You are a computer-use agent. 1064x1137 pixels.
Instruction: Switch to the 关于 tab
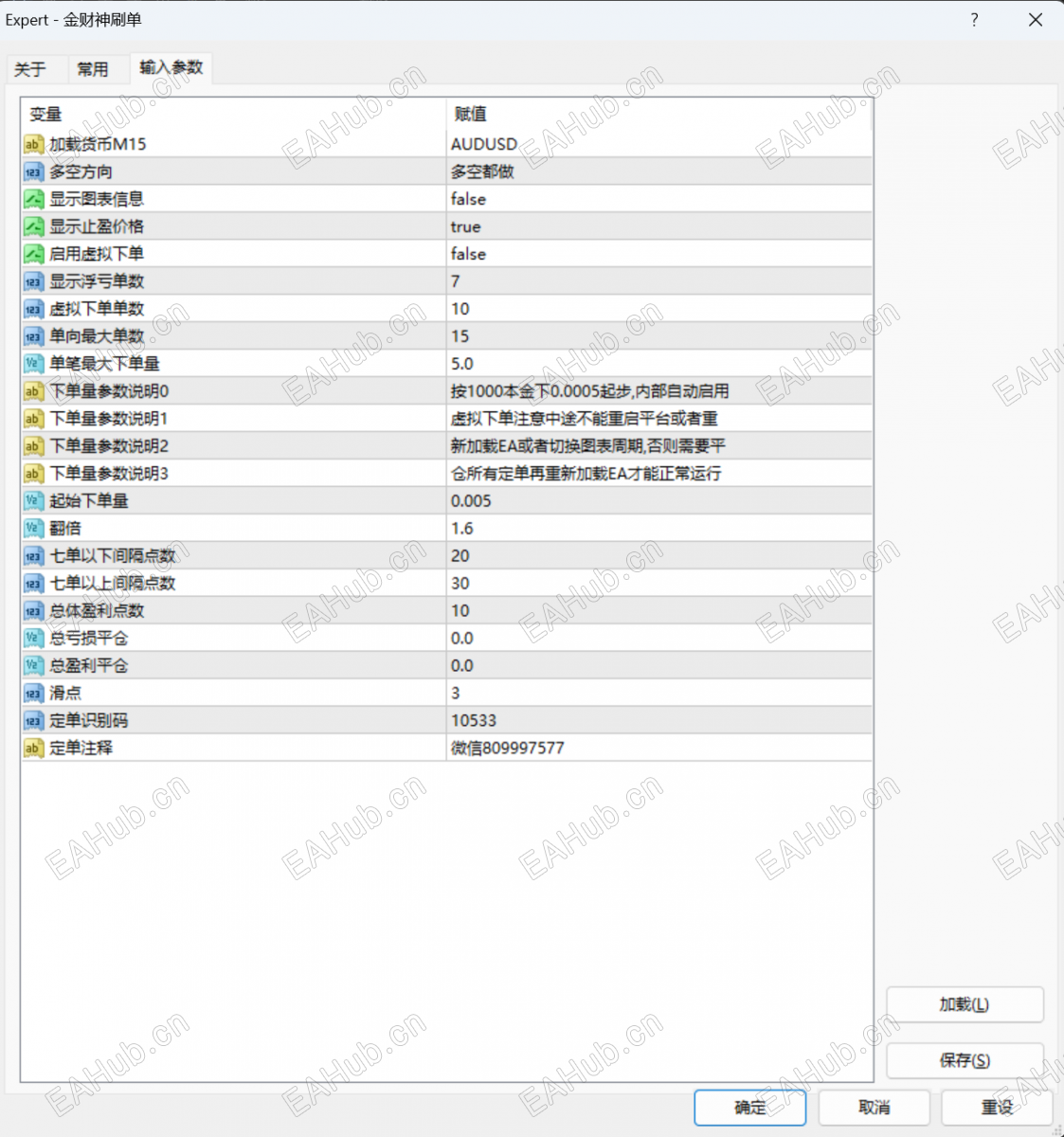tap(30, 69)
